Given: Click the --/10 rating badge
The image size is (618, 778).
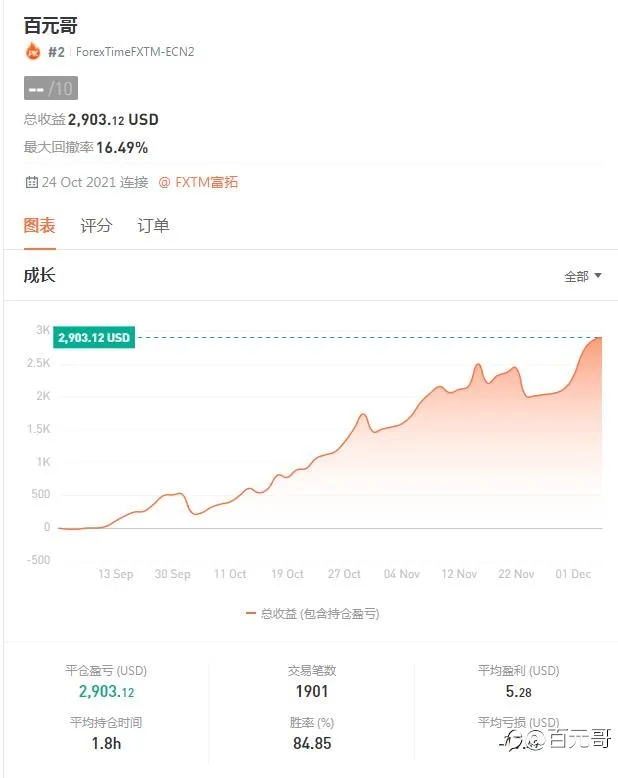Looking at the screenshot, I should click(x=51, y=88).
